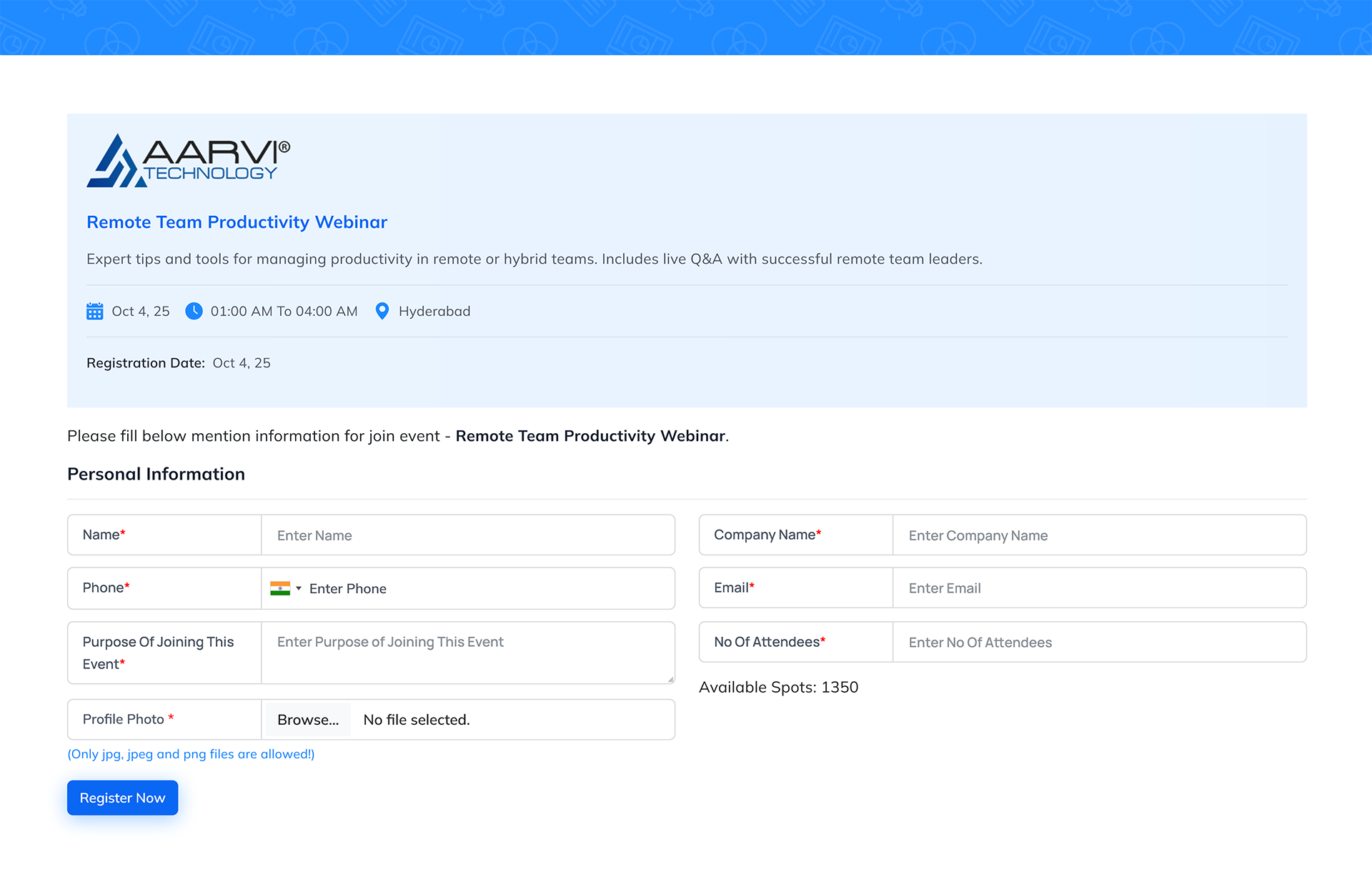
Task: Focus the No Of Attendees field
Action: (x=1099, y=642)
